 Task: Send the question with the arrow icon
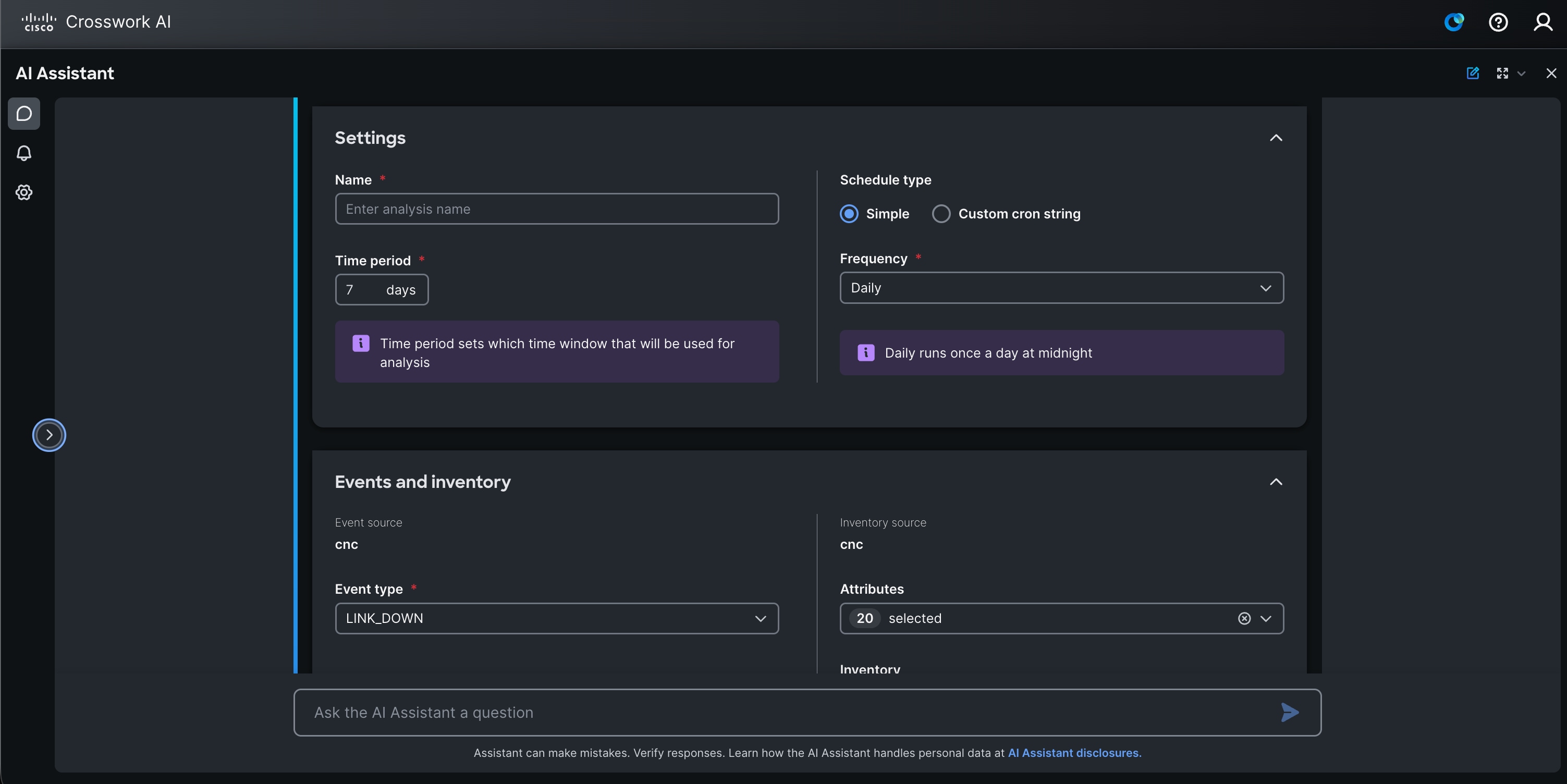(x=1290, y=712)
